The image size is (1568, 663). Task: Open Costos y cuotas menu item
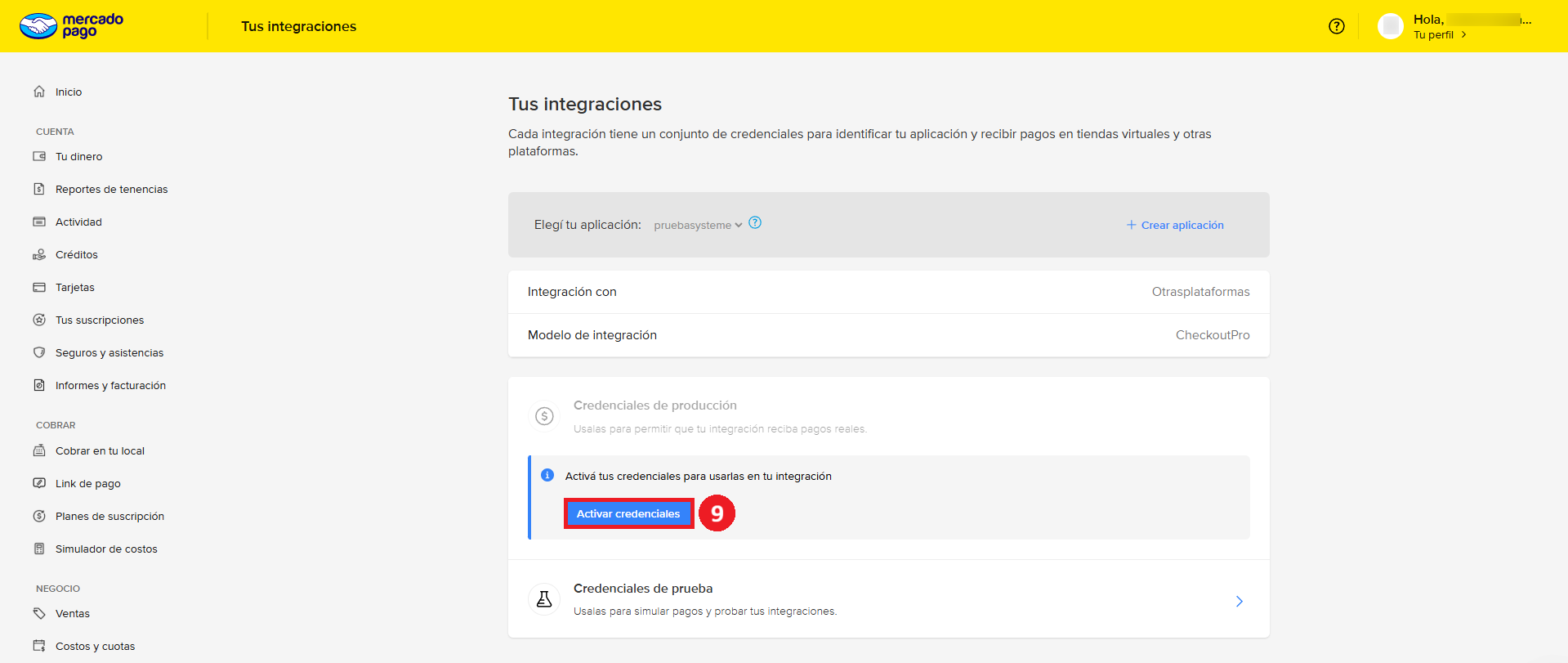(x=96, y=646)
